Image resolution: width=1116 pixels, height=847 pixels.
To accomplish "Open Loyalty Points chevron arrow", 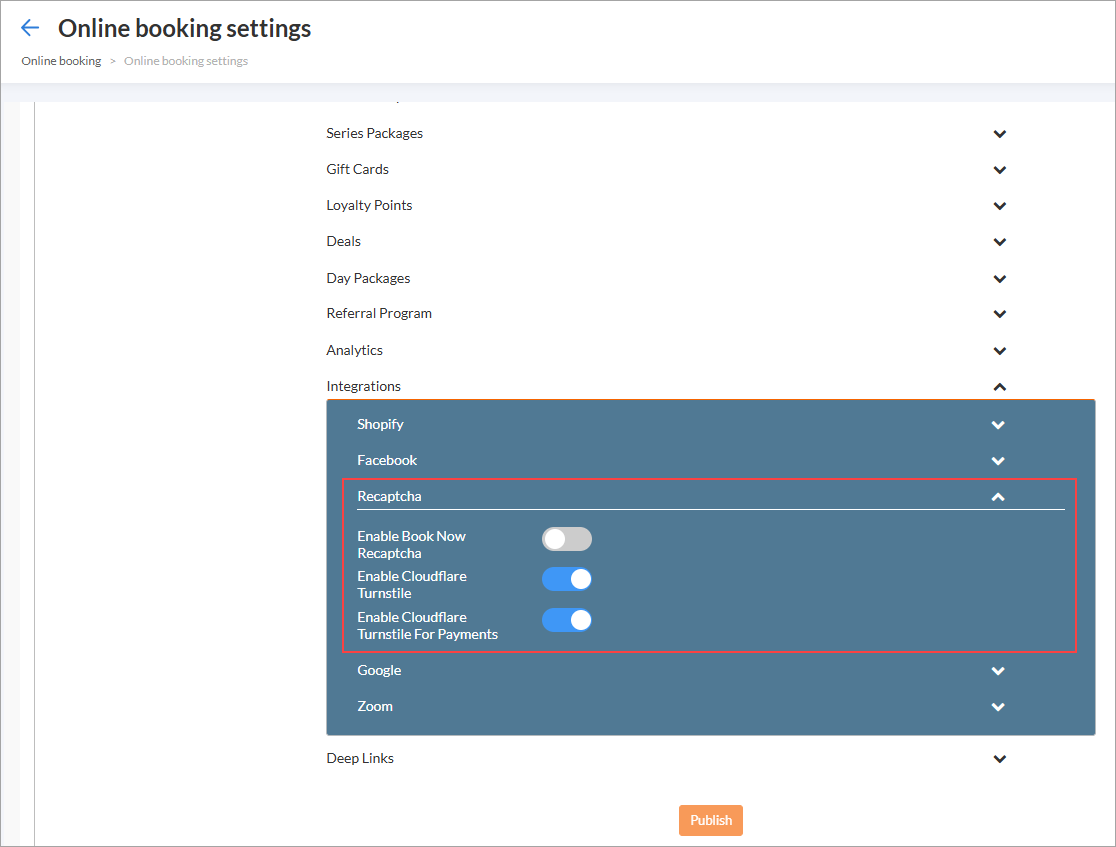I will click(x=999, y=206).
